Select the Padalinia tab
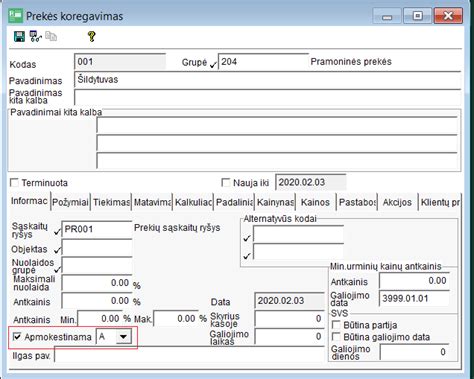This screenshot has height=379, width=474. [234, 202]
